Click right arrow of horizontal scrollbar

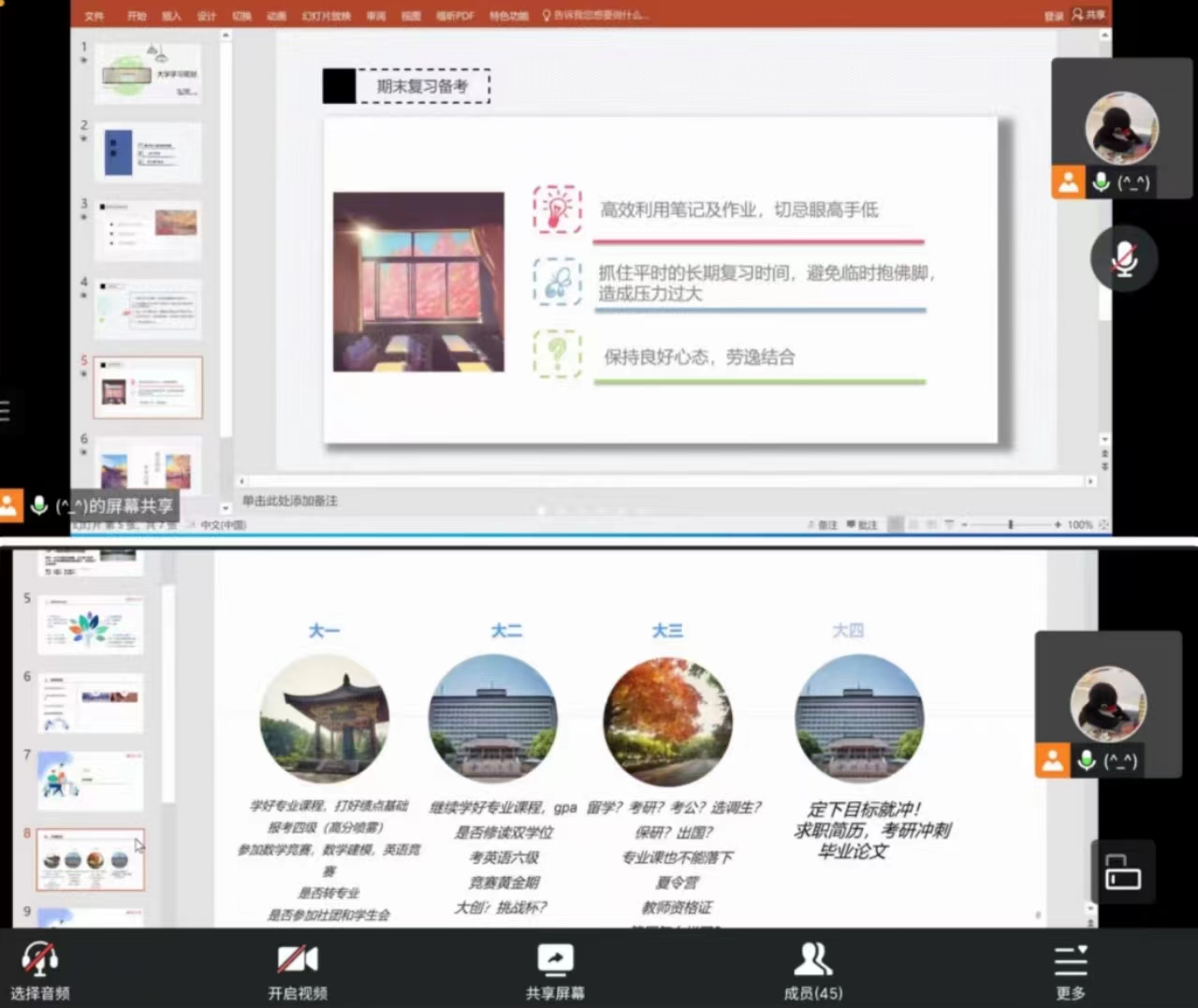[x=1090, y=481]
